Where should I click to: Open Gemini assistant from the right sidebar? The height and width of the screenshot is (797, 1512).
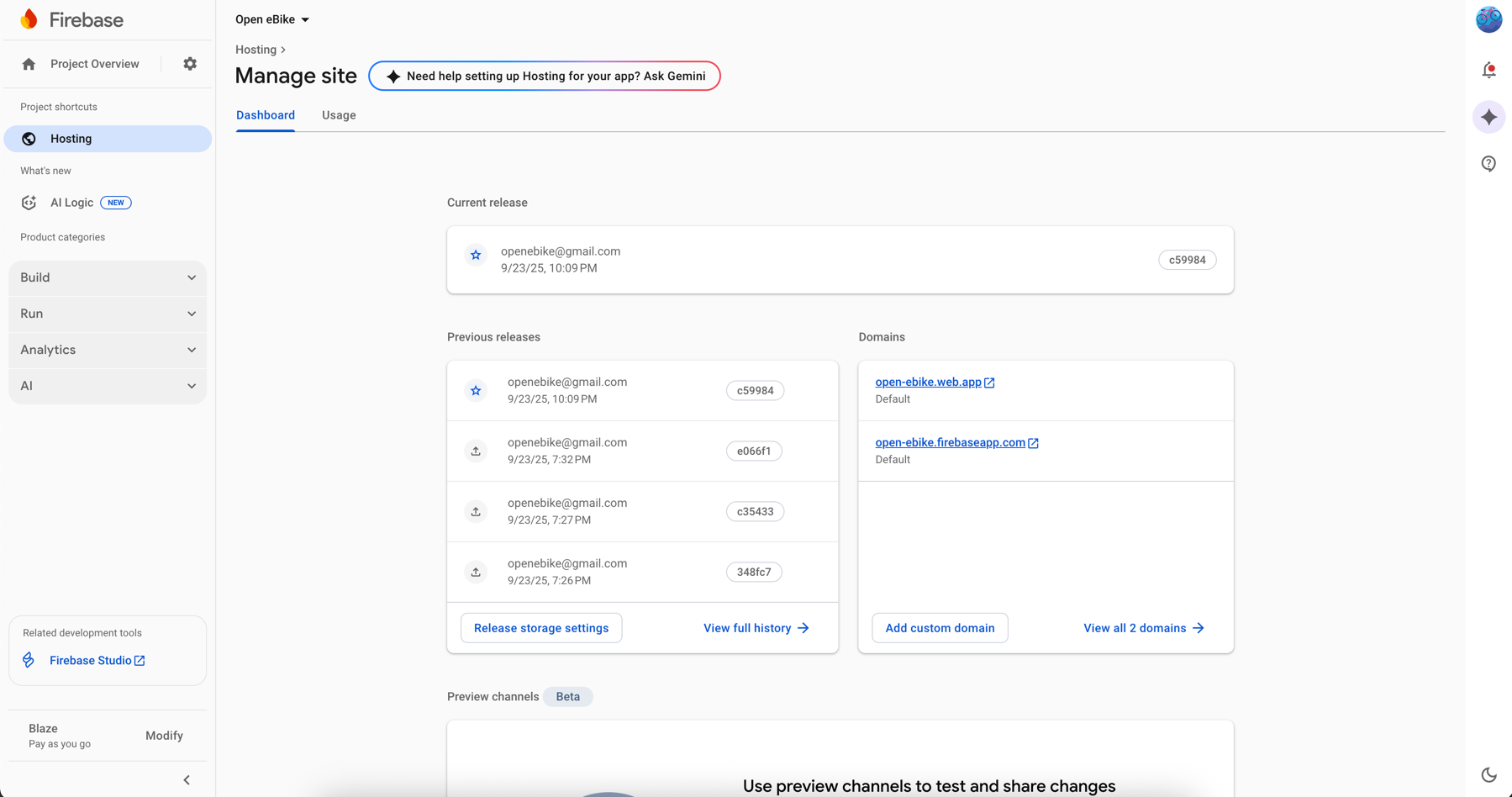[x=1488, y=117]
